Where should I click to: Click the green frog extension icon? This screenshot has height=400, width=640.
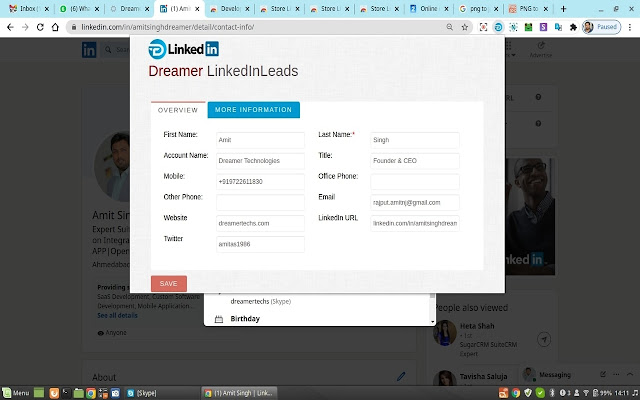coord(529,27)
